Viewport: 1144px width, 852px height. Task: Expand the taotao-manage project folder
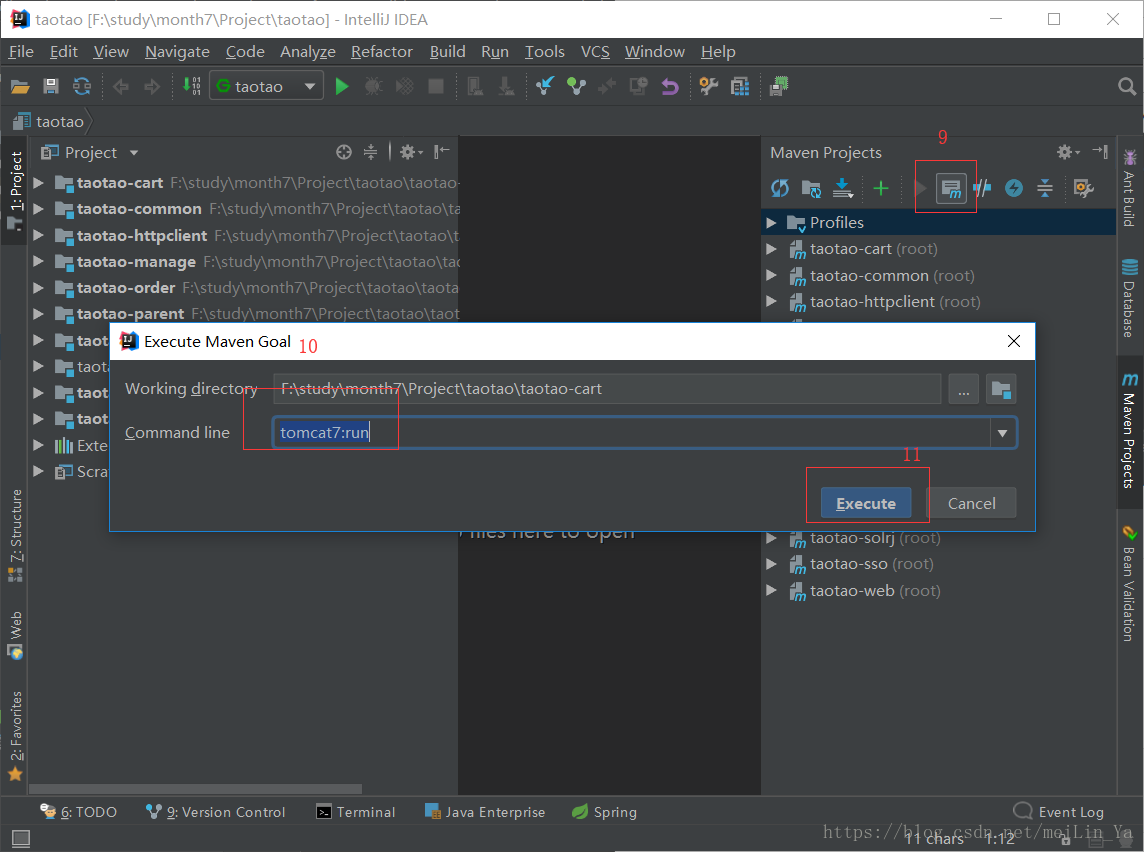[39, 261]
